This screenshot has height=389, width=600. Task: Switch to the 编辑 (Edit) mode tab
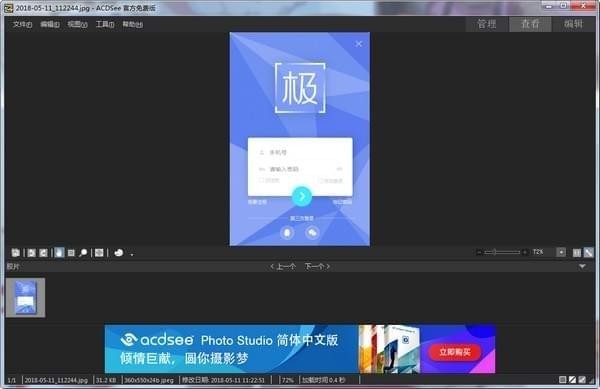pos(573,24)
